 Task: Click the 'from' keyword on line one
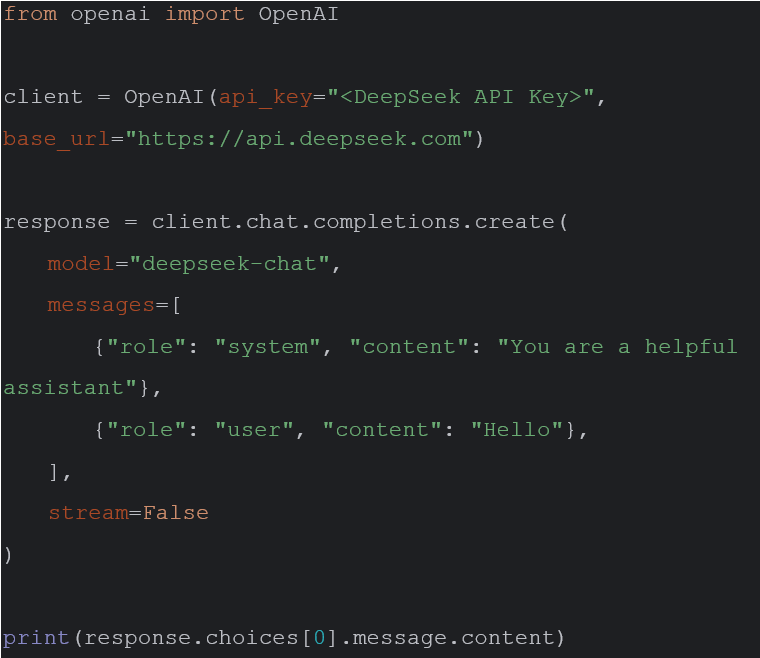[x=31, y=14]
